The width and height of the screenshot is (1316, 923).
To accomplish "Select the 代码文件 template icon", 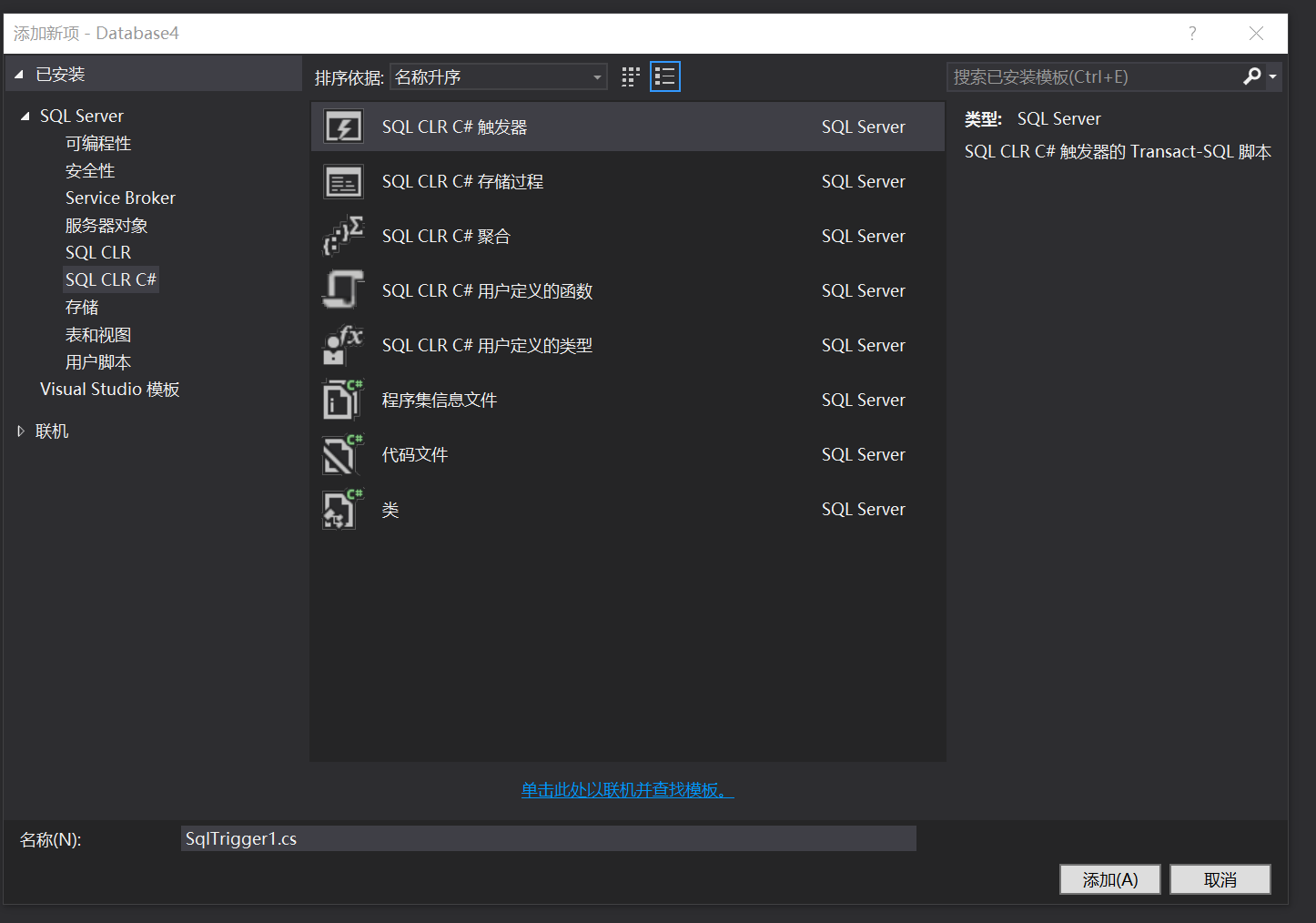I will (343, 454).
